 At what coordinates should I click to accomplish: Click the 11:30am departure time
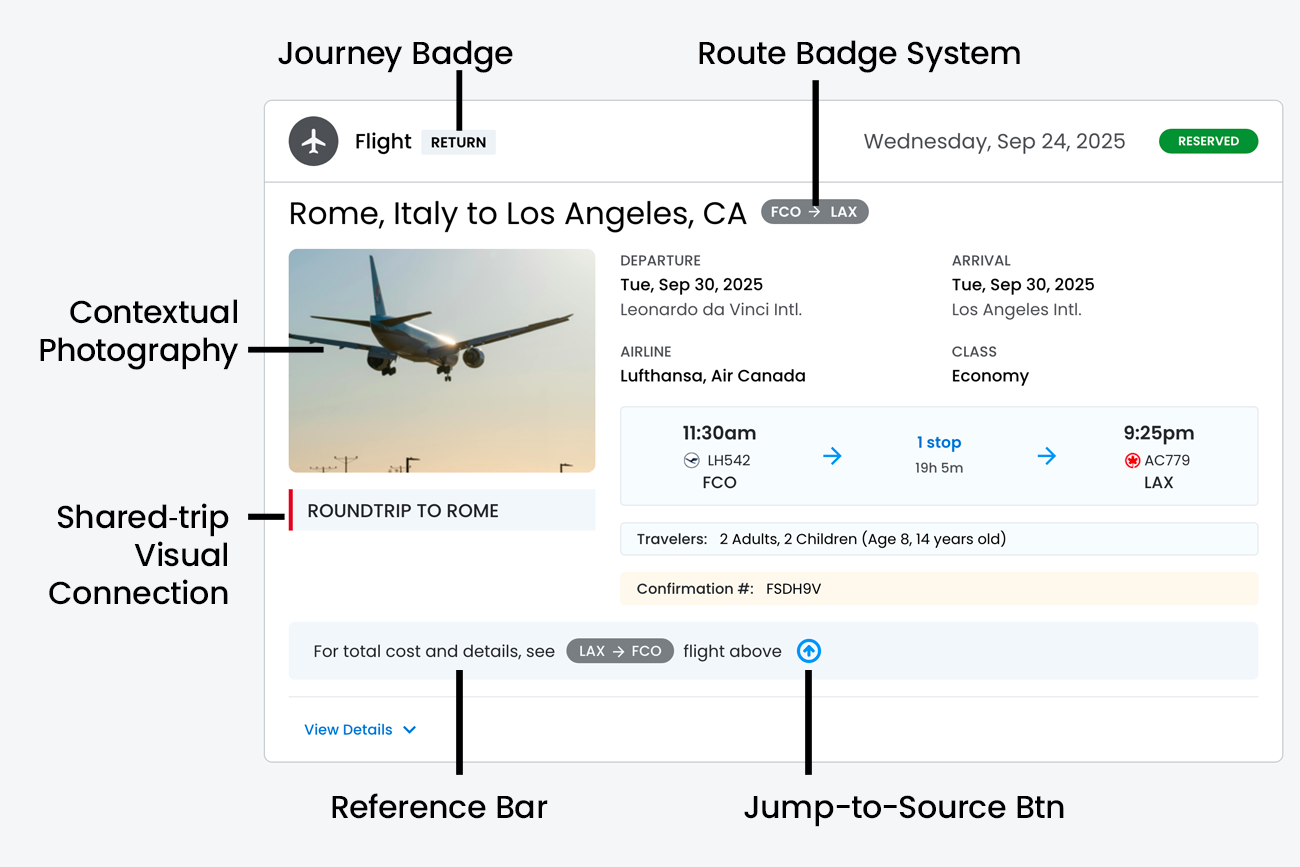coord(719,433)
